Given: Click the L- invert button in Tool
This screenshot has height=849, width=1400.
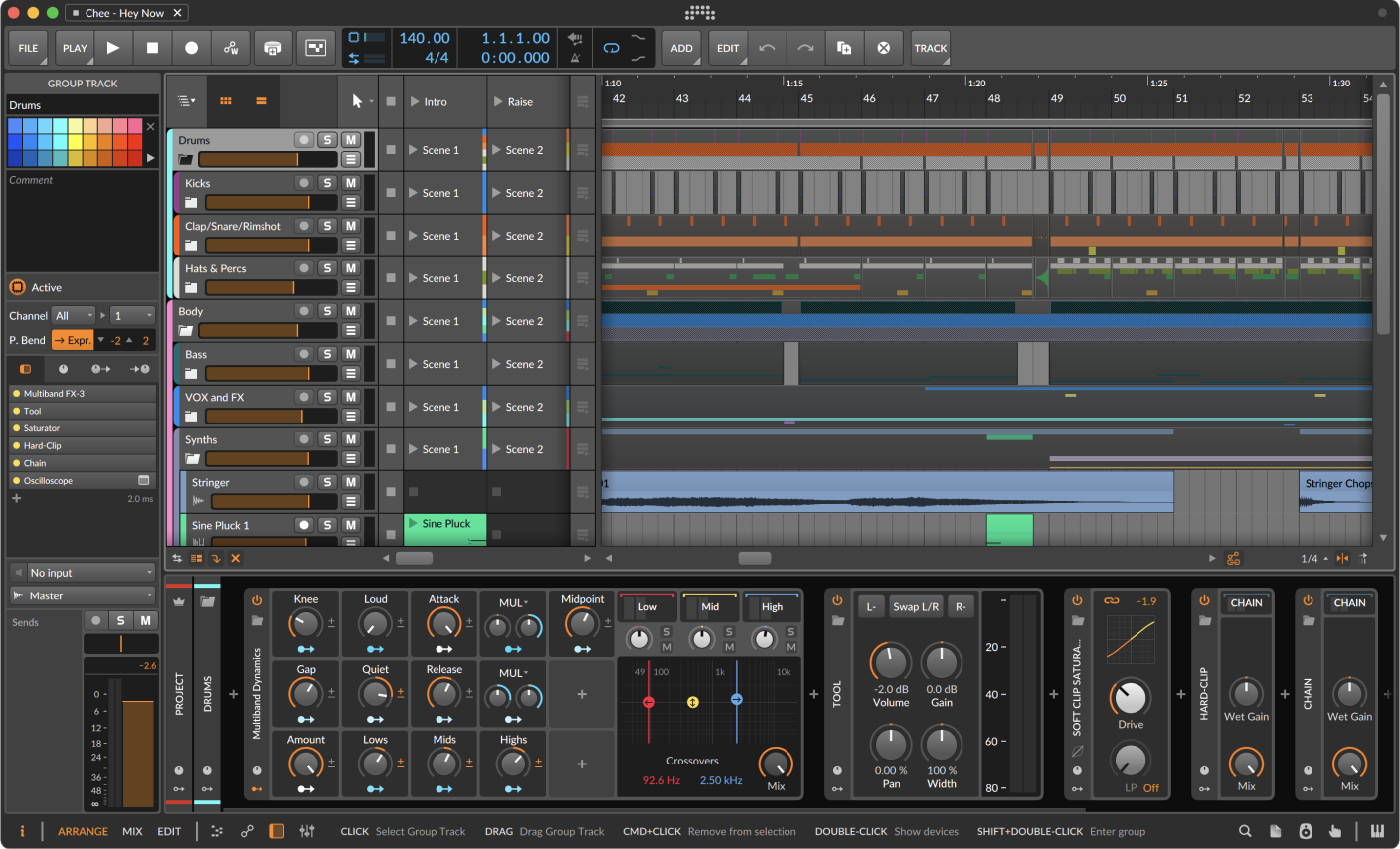Looking at the screenshot, I should [871, 606].
